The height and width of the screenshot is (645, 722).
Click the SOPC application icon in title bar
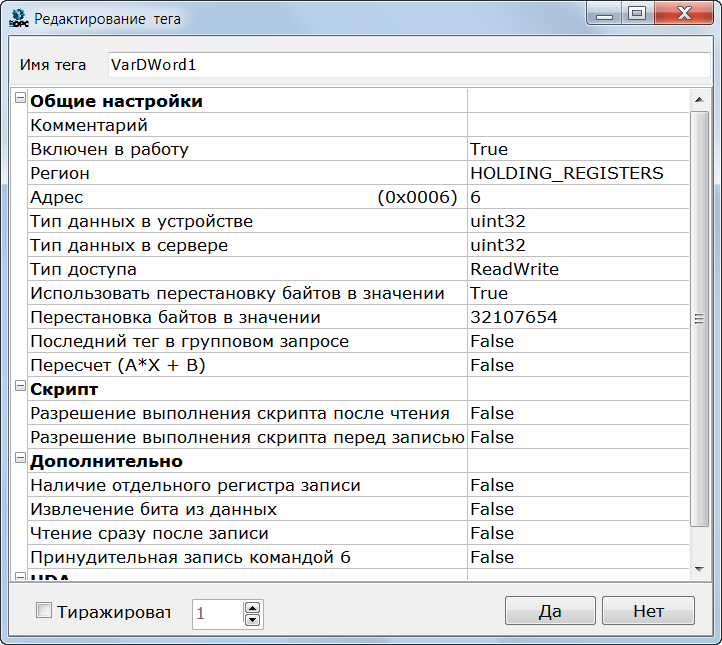pyautogui.click(x=19, y=18)
